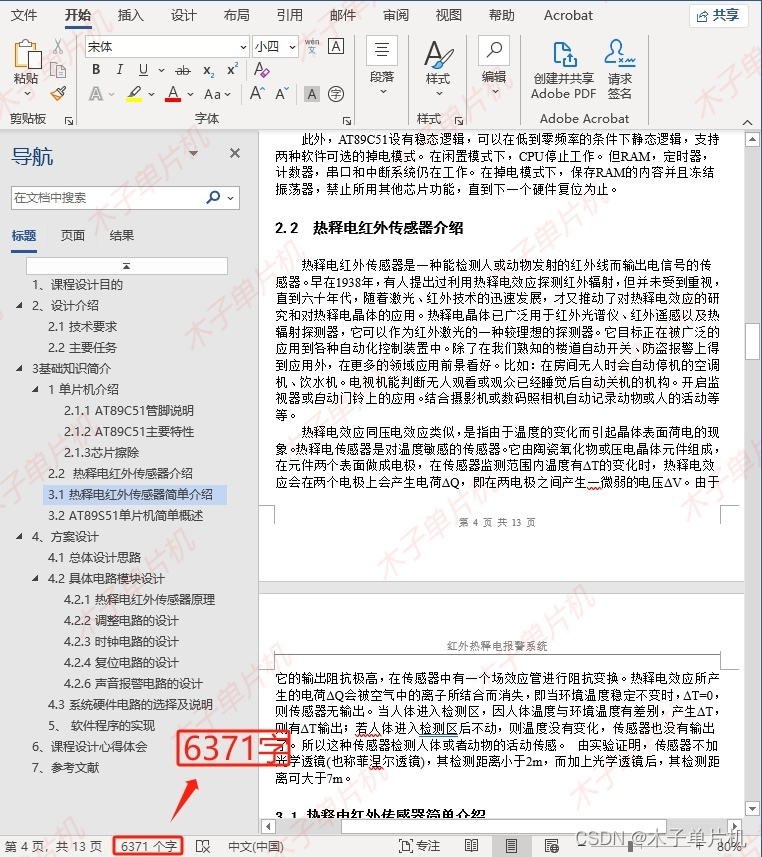This screenshot has width=762, height=857.
Task: Click the search document input field
Action: 108,197
